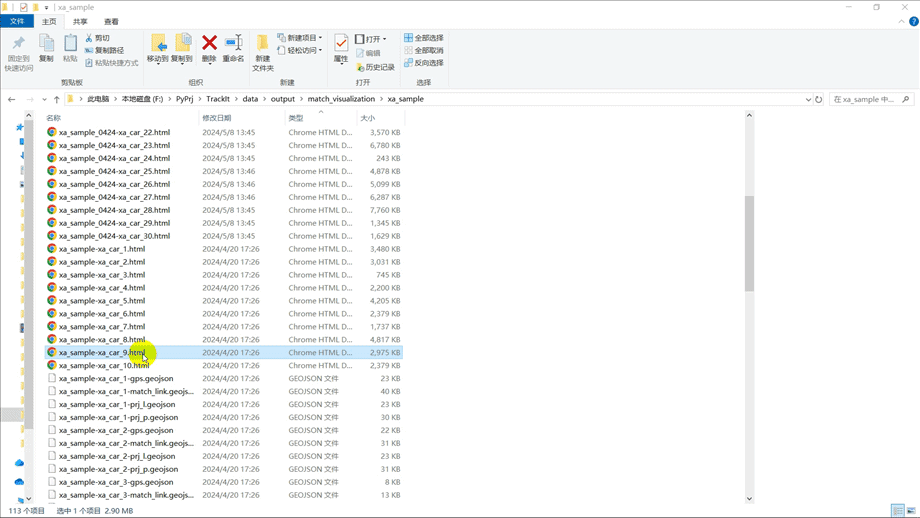Click the Paste clipboard icon

70,43
